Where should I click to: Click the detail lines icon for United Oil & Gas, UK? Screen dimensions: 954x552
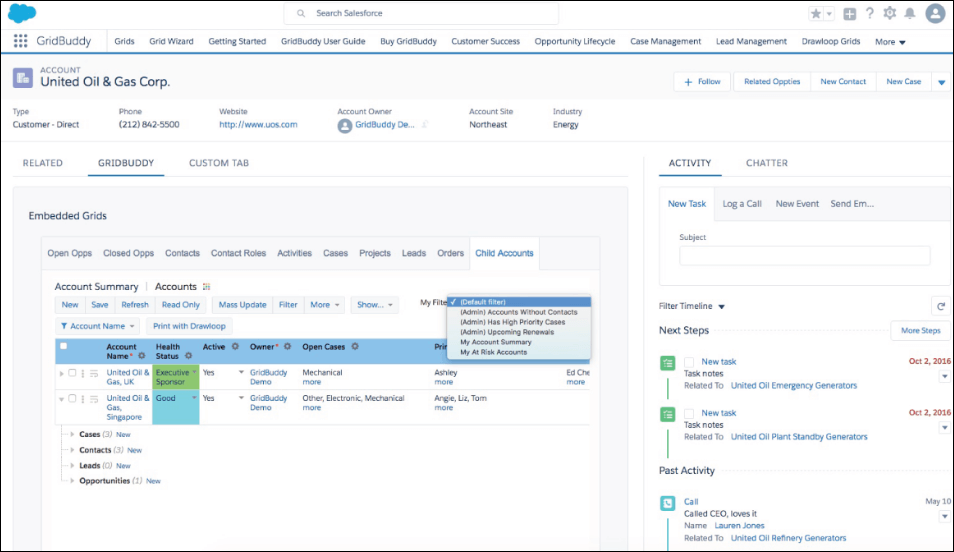94,373
